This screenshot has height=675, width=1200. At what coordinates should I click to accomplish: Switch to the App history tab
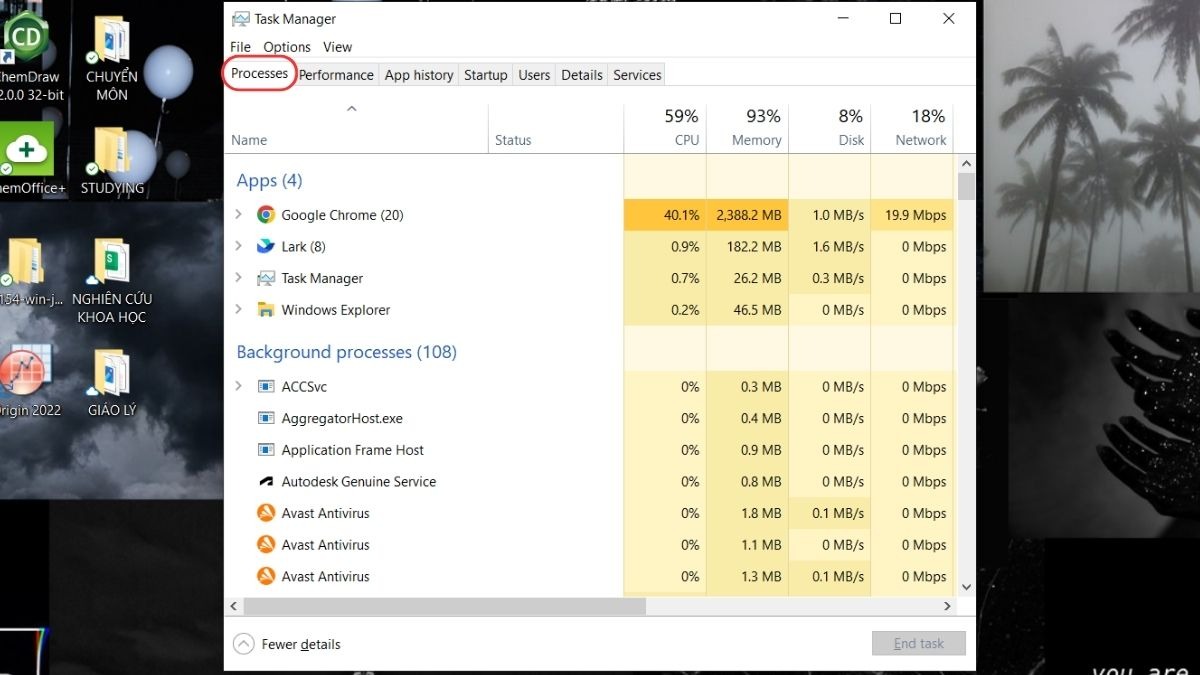419,75
